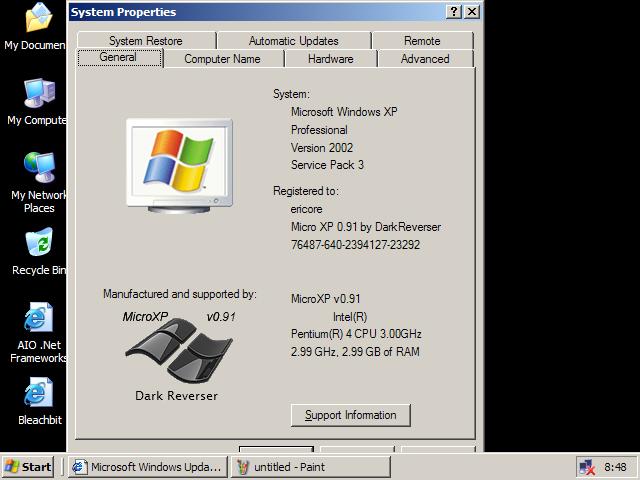Click the 'Service Pack 3' text
The height and width of the screenshot is (480, 640).
[x=327, y=165]
